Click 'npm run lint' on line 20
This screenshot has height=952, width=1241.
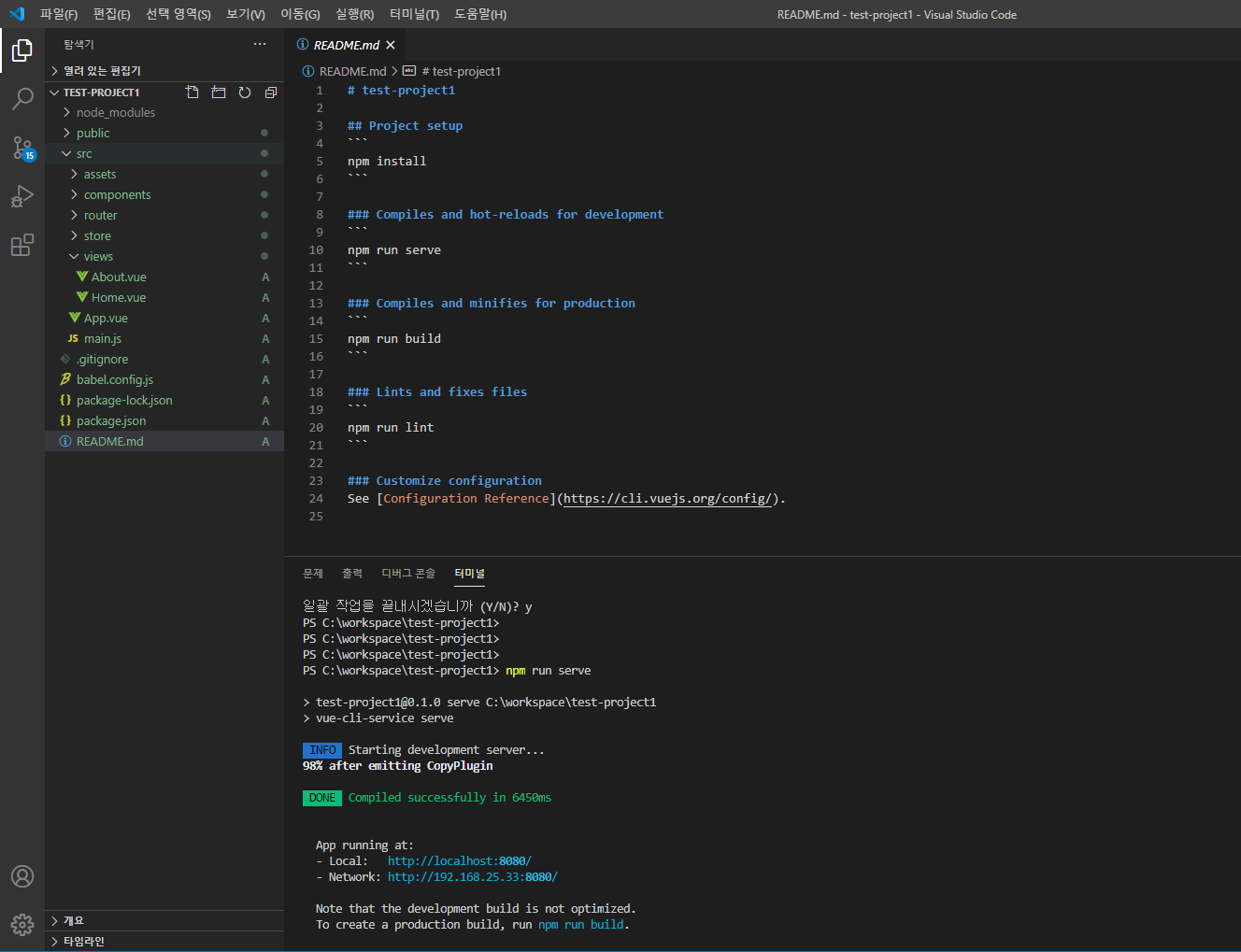coord(391,428)
